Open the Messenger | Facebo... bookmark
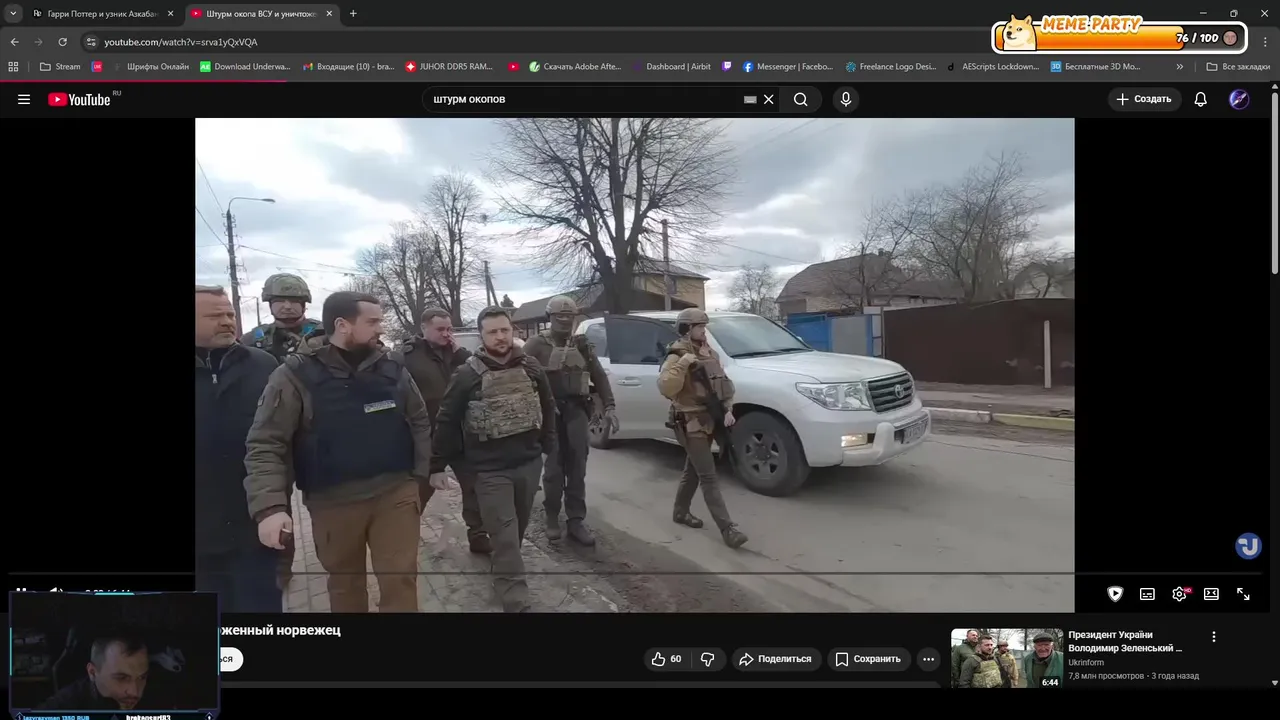This screenshot has height=720, width=1280. [x=787, y=67]
